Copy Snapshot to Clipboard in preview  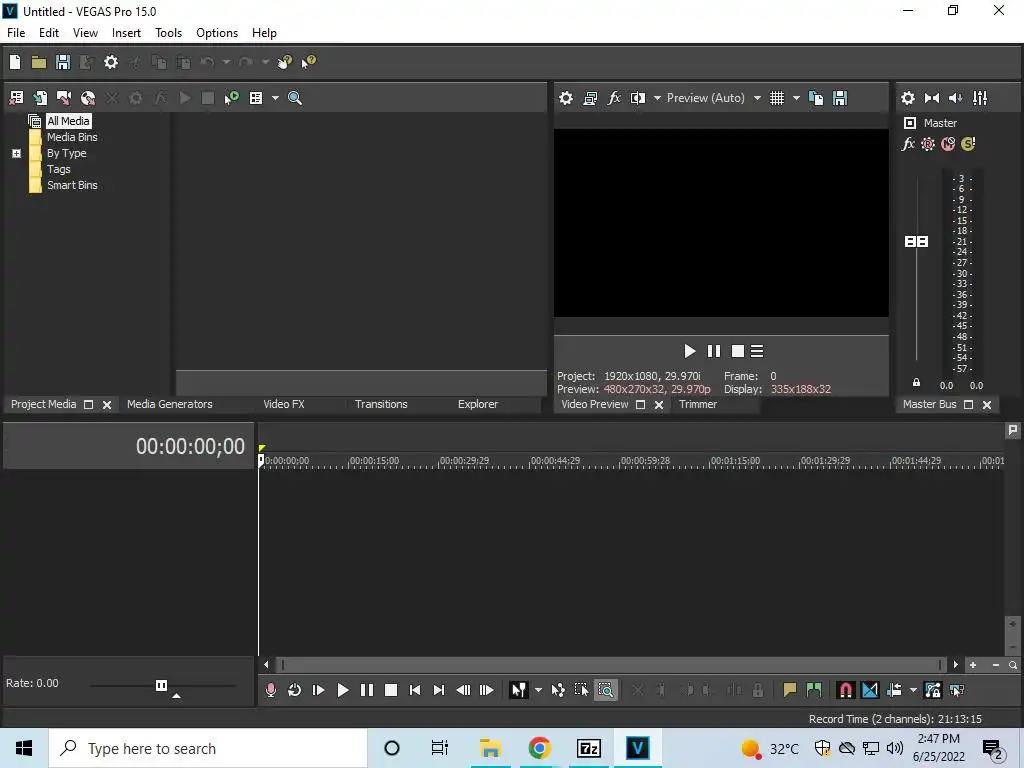[816, 98]
